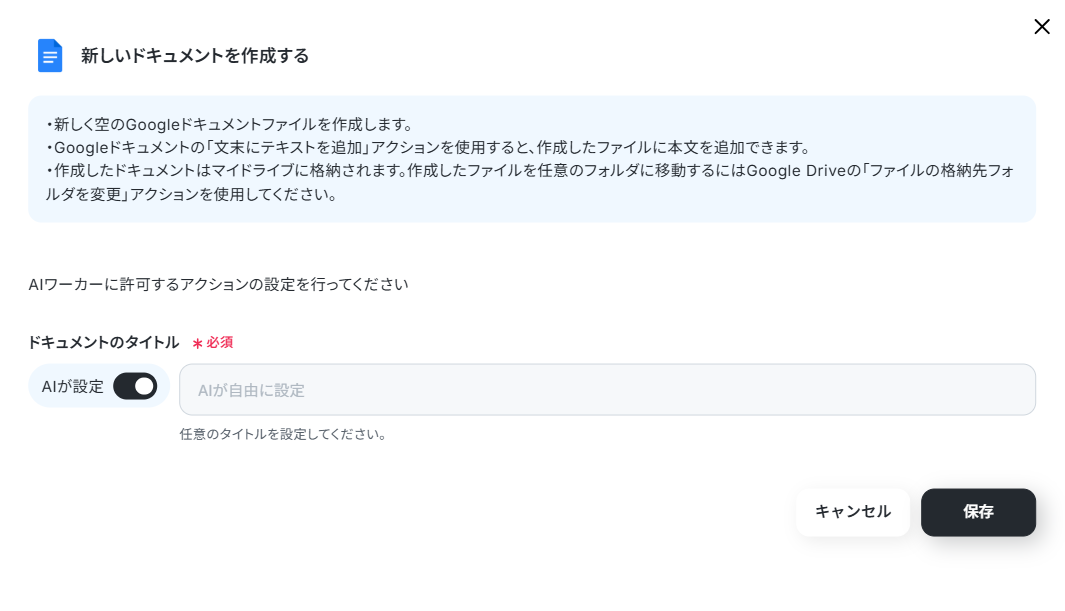The height and width of the screenshot is (611, 1065).
Task: Click the ファイルの格納先フォルダ text in info box
Action: pos(941,170)
